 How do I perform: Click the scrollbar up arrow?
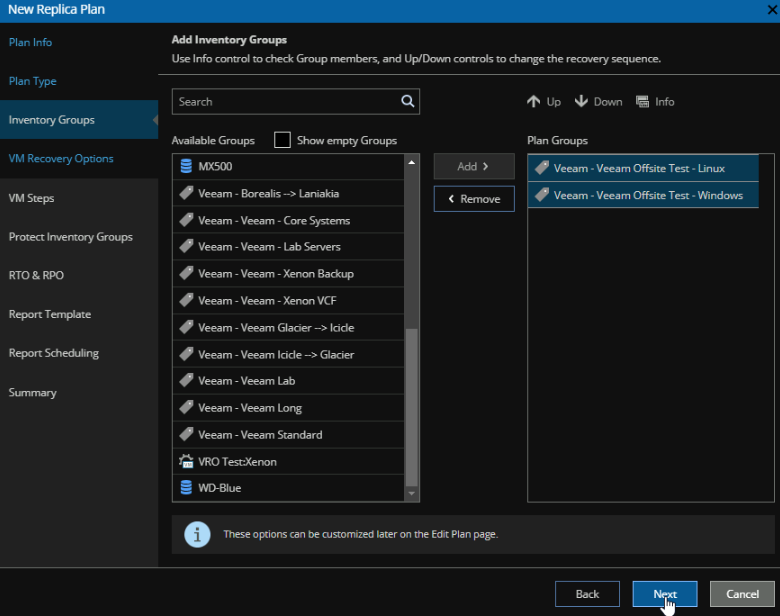click(x=411, y=162)
